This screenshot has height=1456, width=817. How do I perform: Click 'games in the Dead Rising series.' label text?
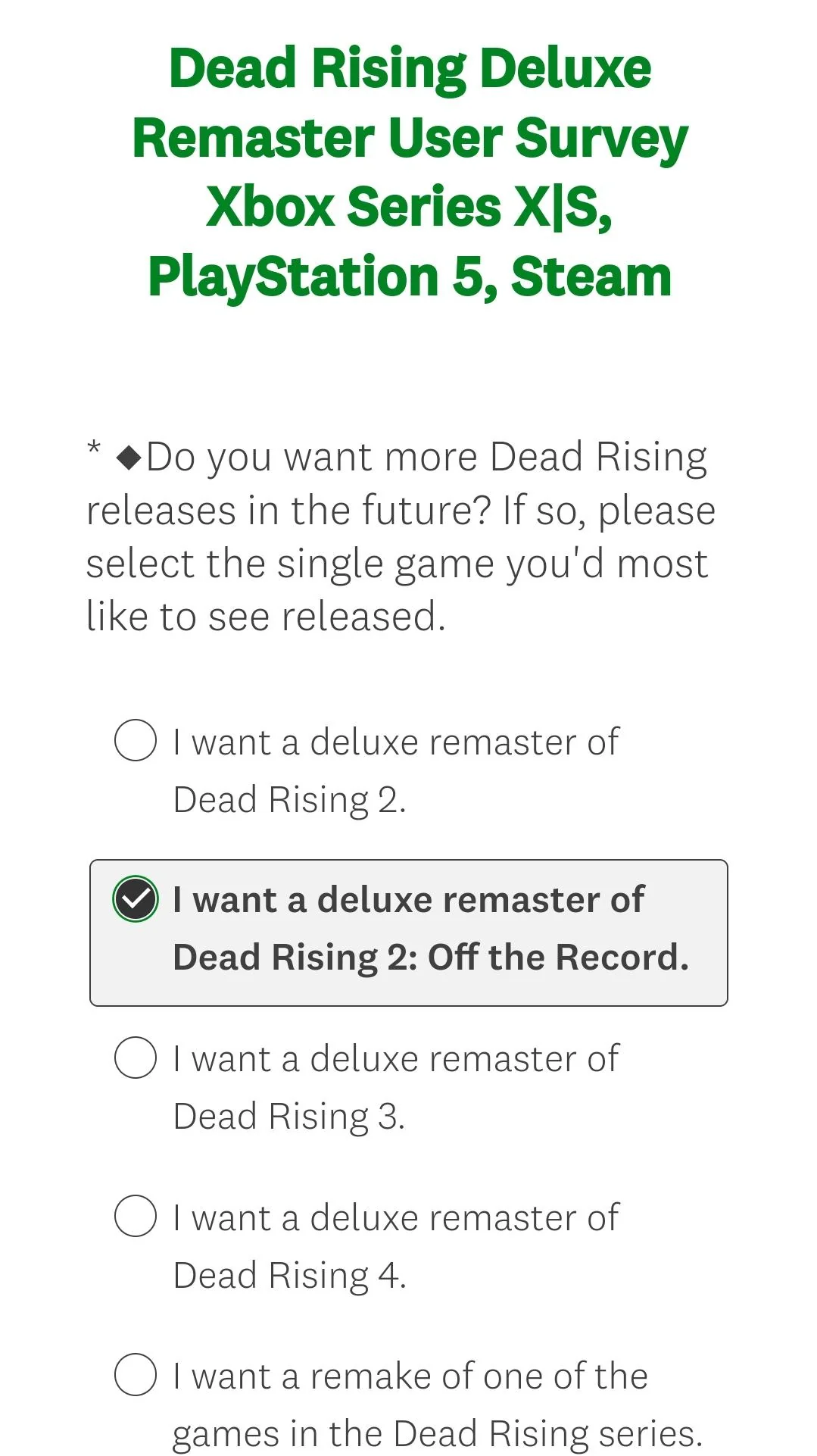point(437,1433)
